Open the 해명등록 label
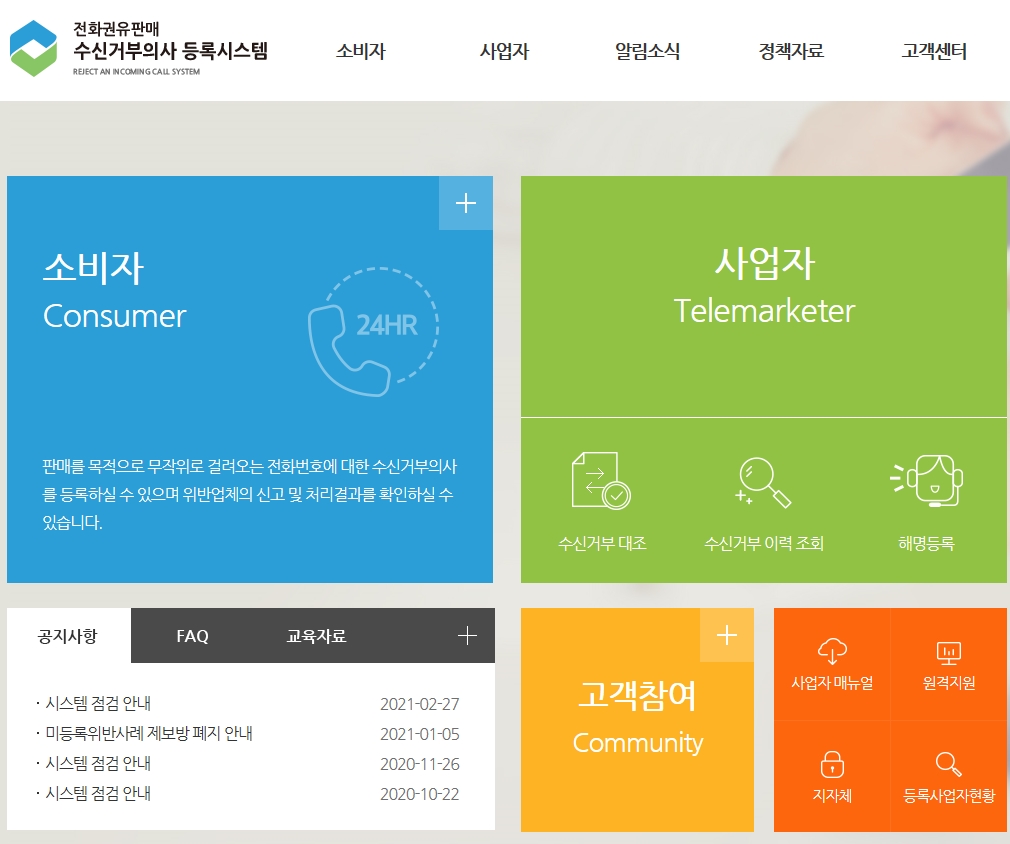 point(926,543)
